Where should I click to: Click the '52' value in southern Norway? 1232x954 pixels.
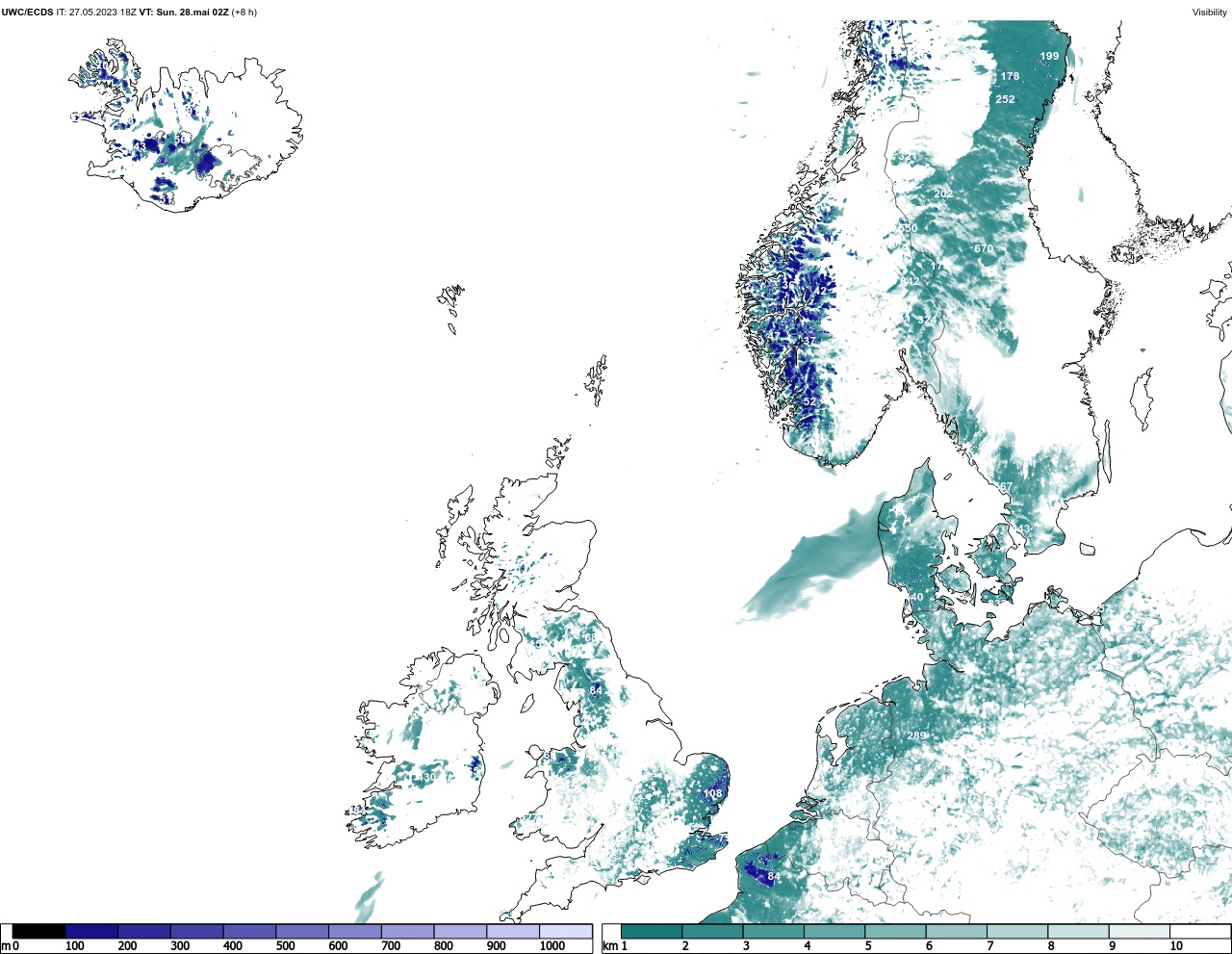pyautogui.click(x=809, y=402)
